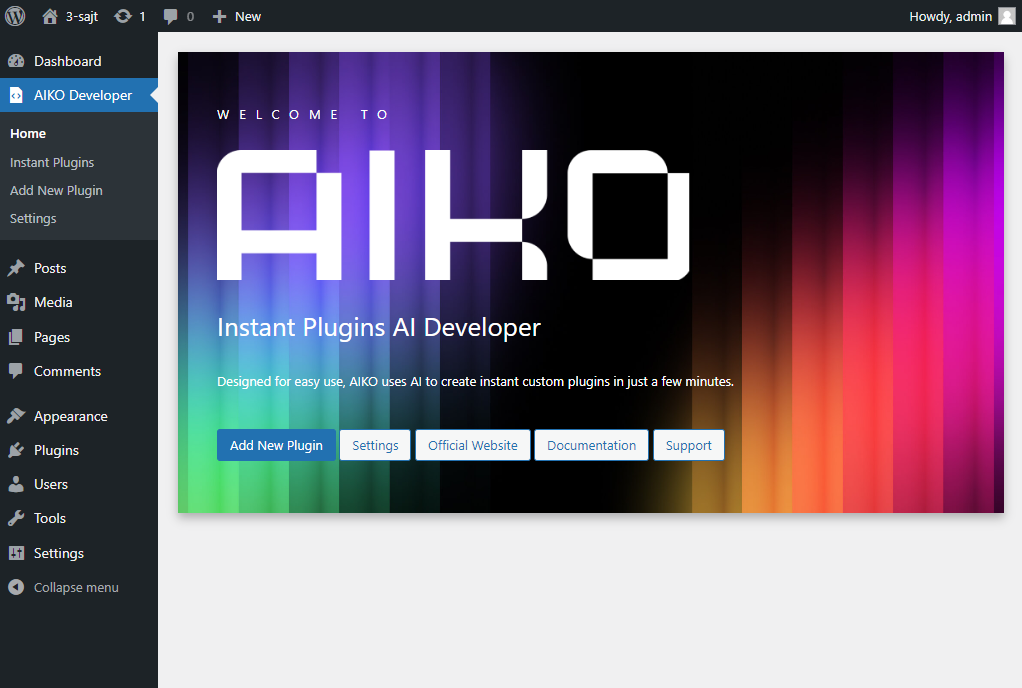This screenshot has height=688, width=1022.
Task: Click the AIKO Developer code icon
Action: click(16, 95)
